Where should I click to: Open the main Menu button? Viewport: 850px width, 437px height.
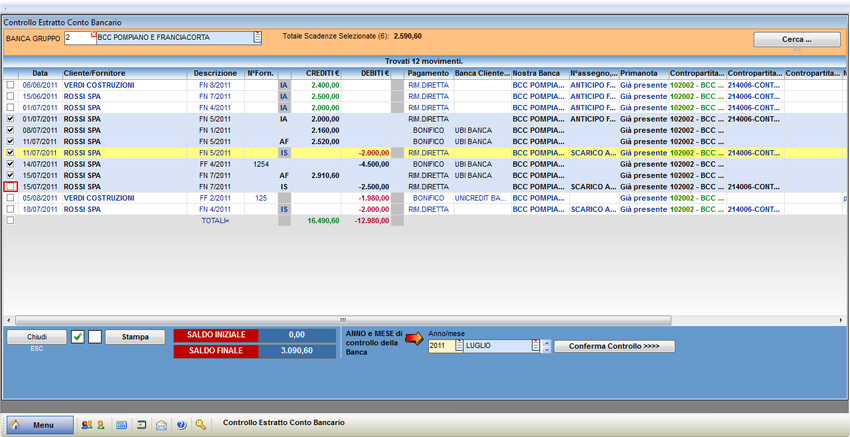pyautogui.click(x=40, y=425)
